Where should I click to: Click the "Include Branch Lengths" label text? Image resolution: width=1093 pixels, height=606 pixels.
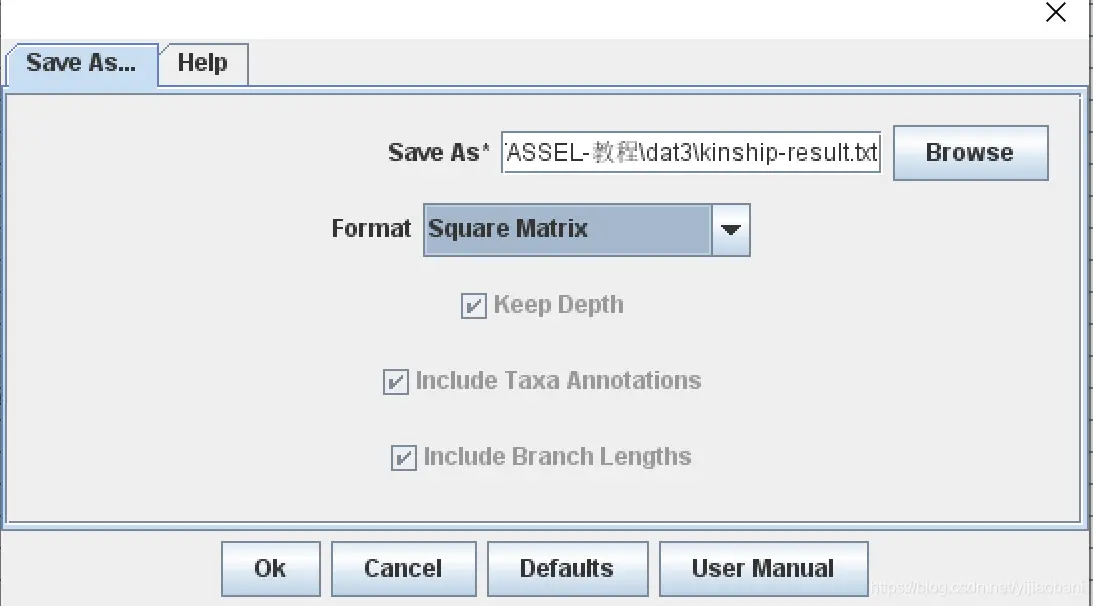click(557, 457)
